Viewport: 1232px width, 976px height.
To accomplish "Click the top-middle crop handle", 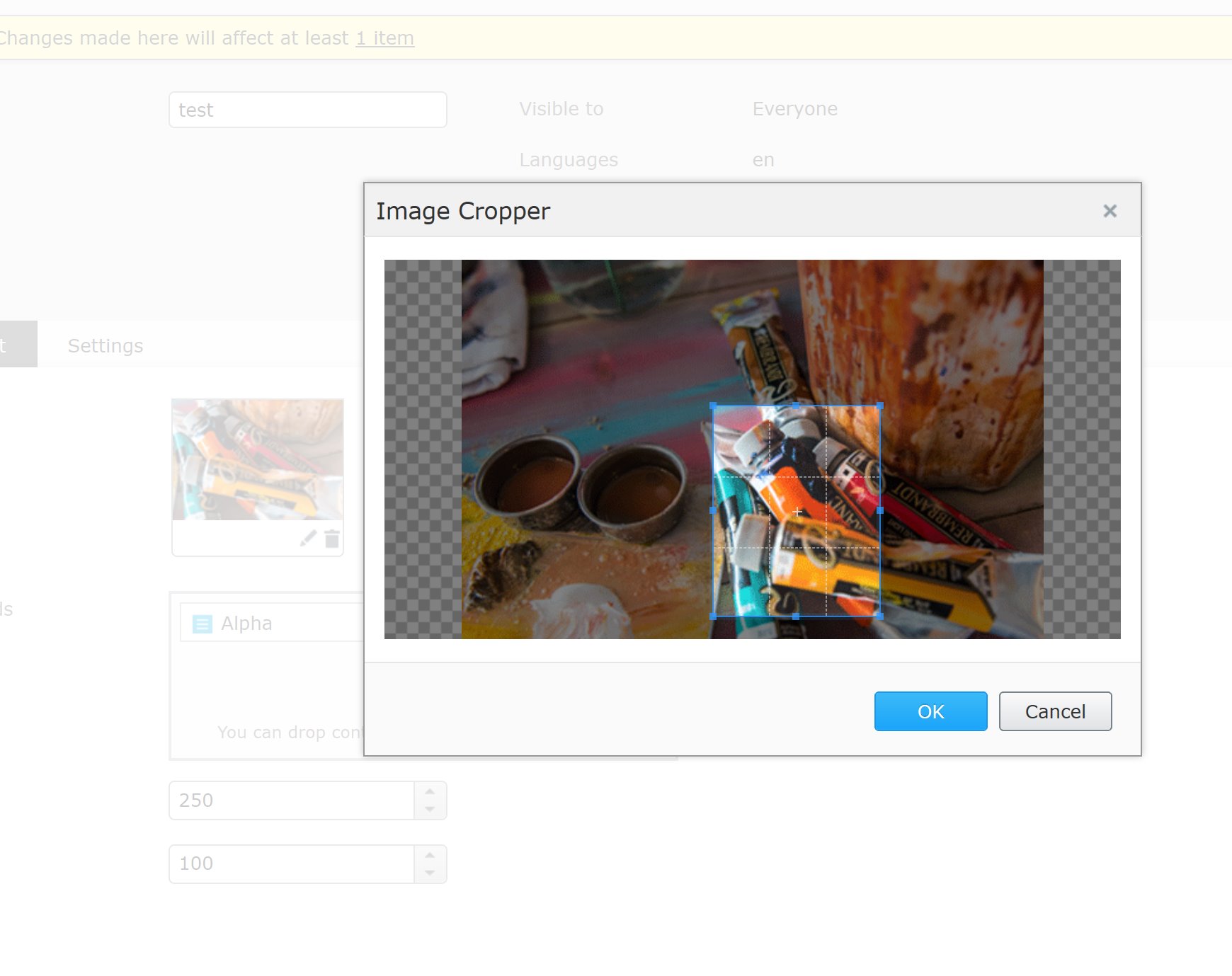I will click(796, 406).
